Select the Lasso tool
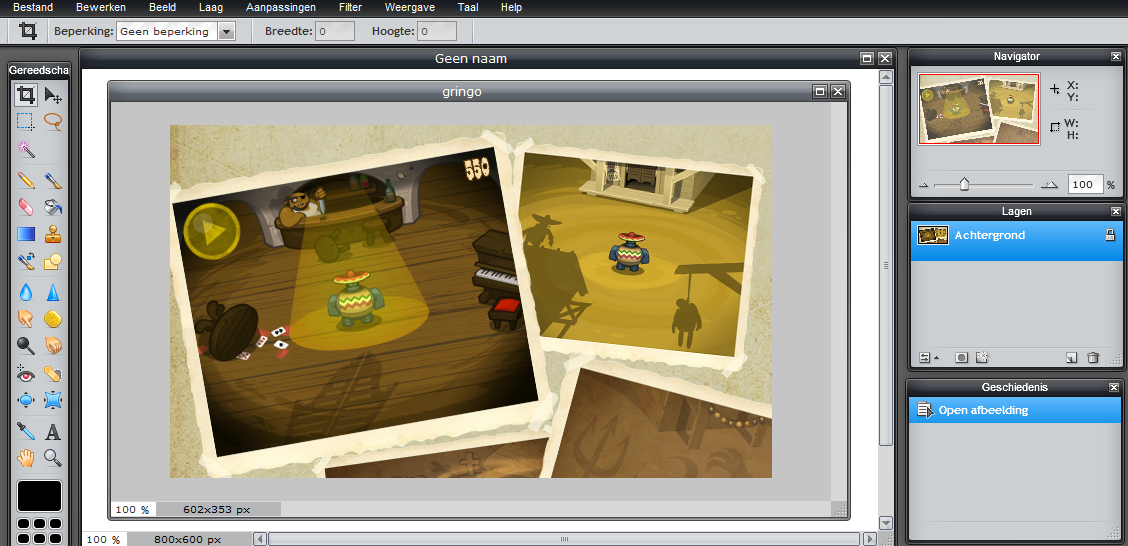The image size is (1128, 546). 53,122
